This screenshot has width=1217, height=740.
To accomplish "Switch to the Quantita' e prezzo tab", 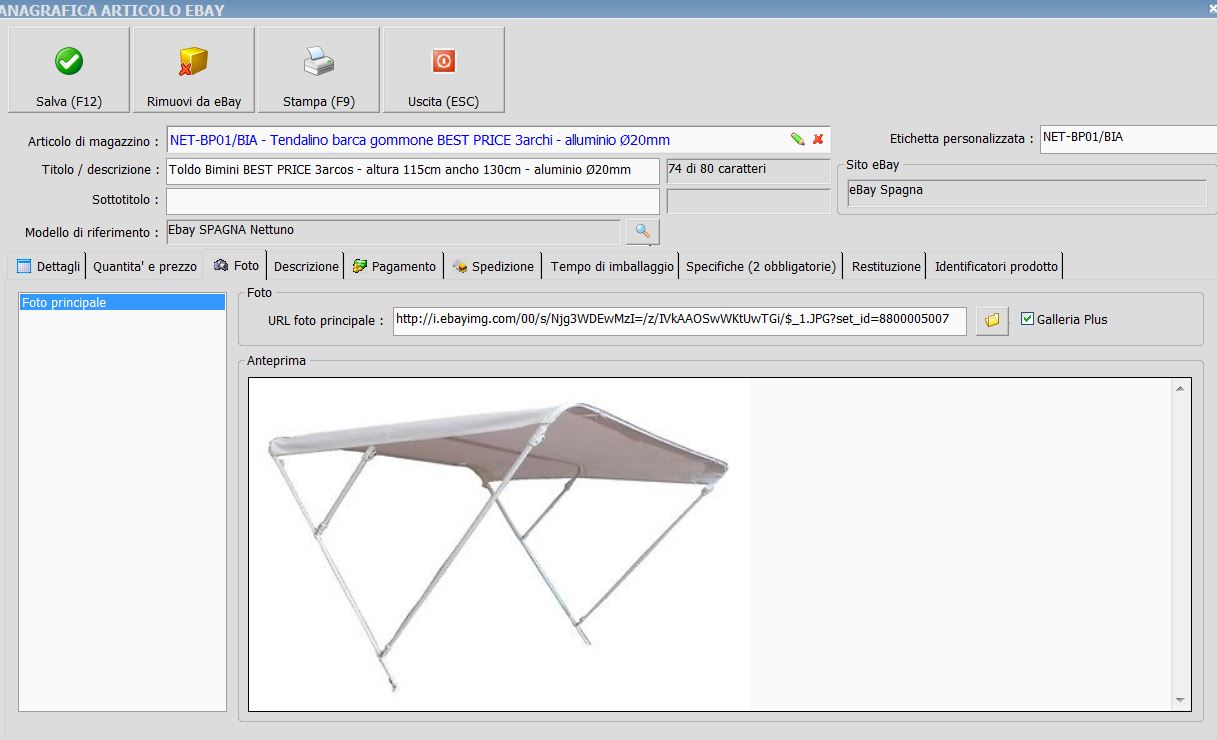I will click(145, 266).
